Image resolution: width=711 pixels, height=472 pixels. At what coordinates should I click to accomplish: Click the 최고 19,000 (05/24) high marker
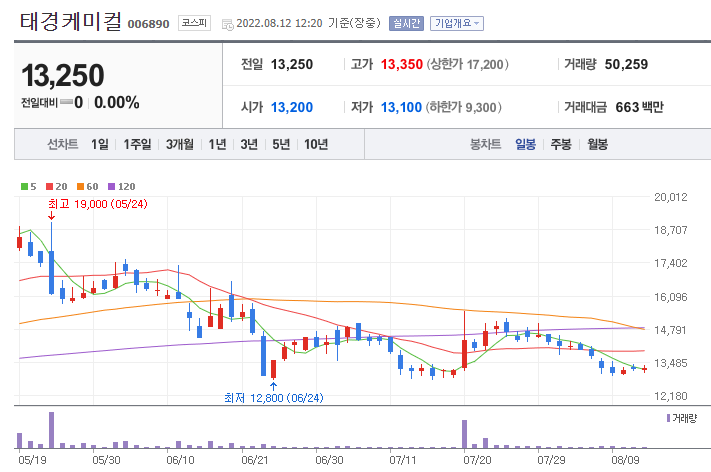(97, 204)
